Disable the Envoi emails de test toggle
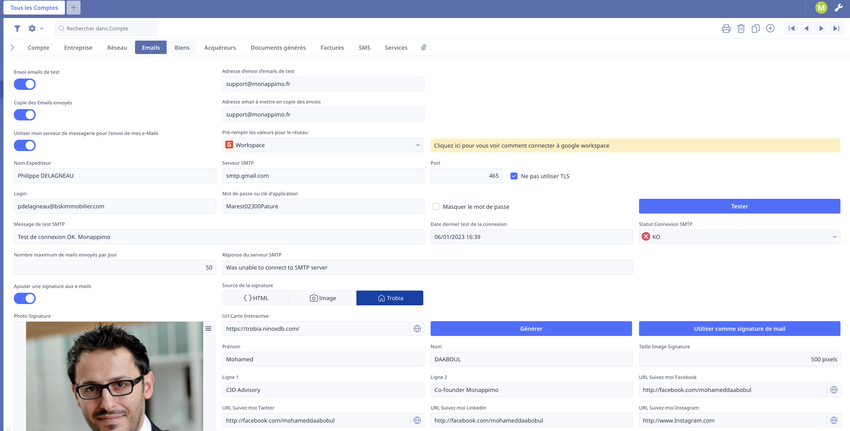The height and width of the screenshot is (431, 850). 25,85
